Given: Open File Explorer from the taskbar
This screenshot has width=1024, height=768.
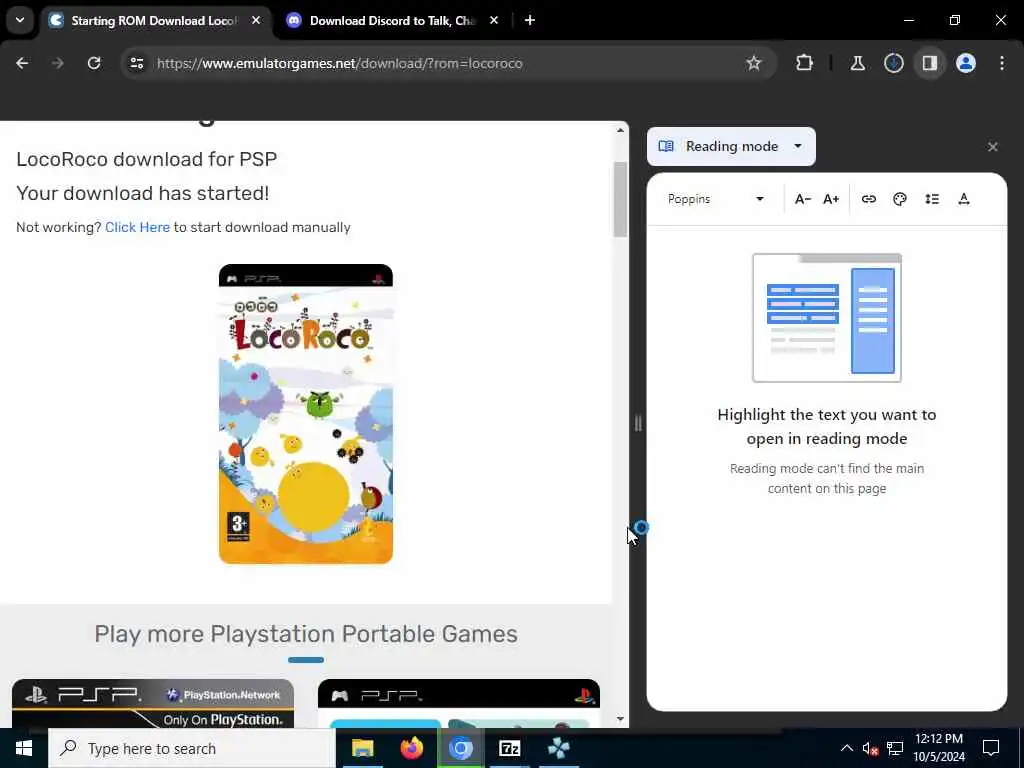Looking at the screenshot, I should 362,748.
